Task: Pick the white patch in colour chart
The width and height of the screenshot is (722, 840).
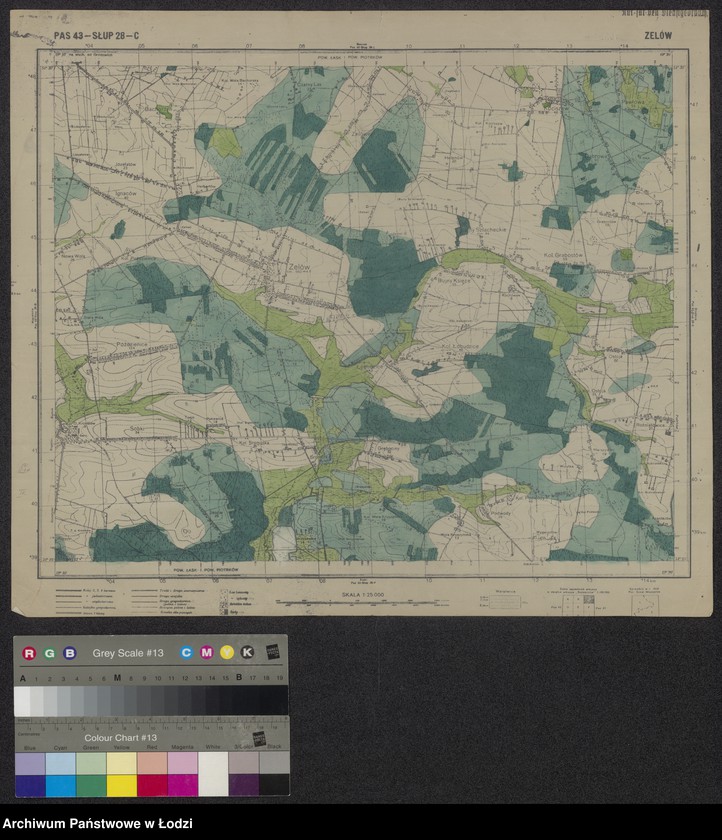Action: click(x=213, y=773)
